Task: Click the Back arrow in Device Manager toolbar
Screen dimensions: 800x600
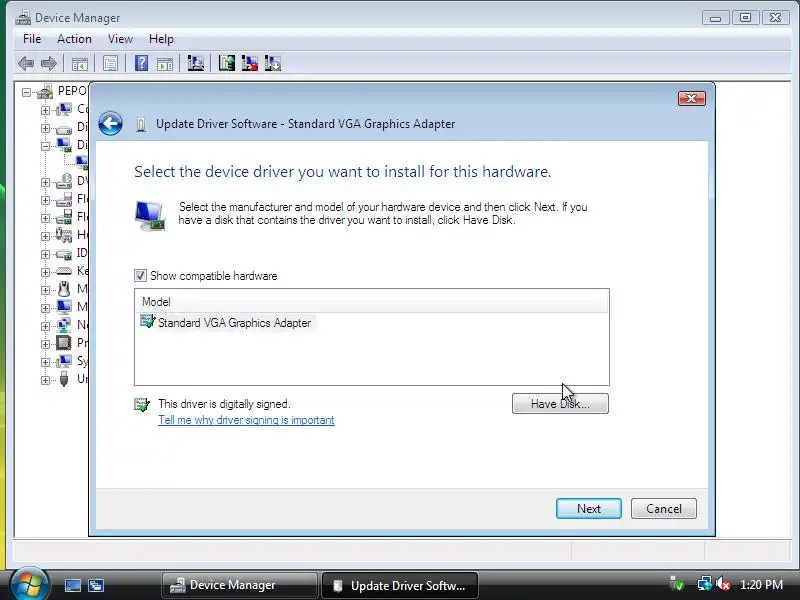Action: click(26, 64)
